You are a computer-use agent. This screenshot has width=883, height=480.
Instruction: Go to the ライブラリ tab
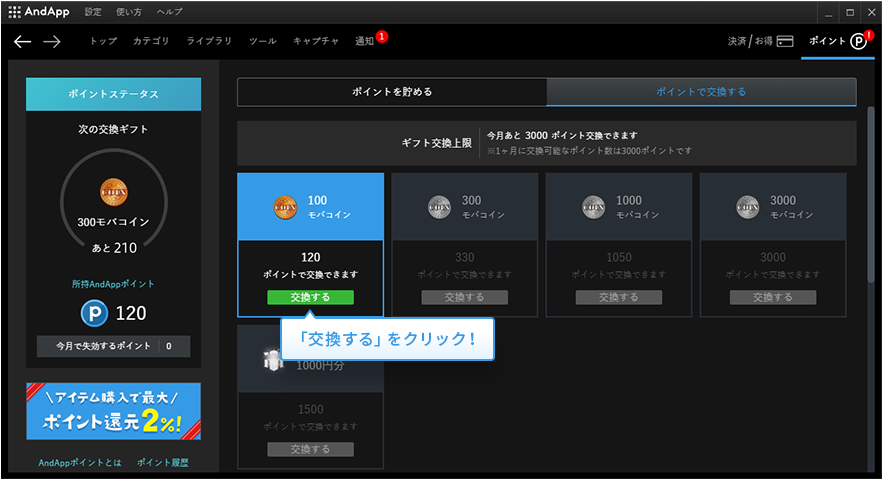click(x=209, y=41)
